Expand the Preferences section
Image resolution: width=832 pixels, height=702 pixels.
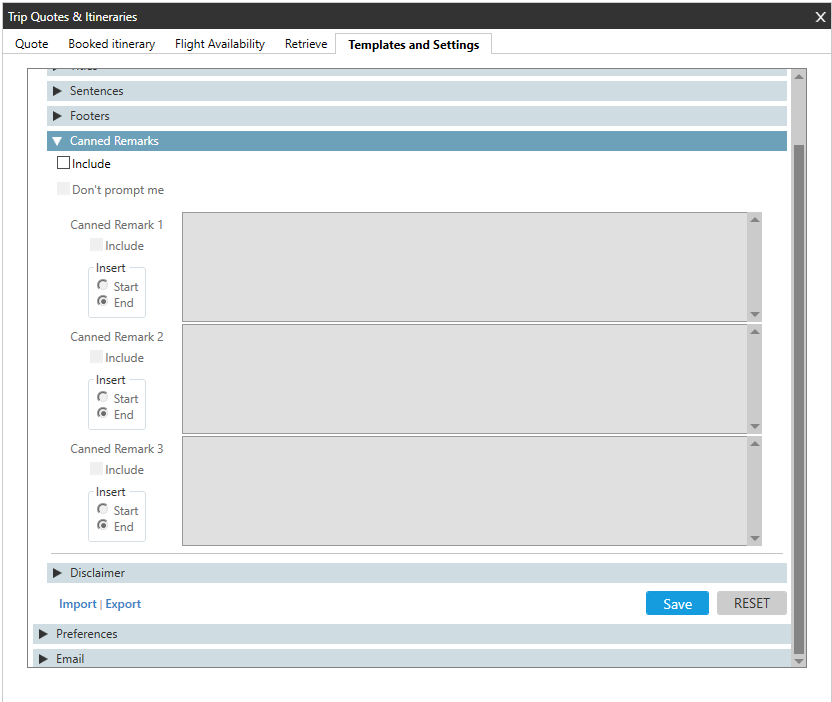click(x=86, y=634)
